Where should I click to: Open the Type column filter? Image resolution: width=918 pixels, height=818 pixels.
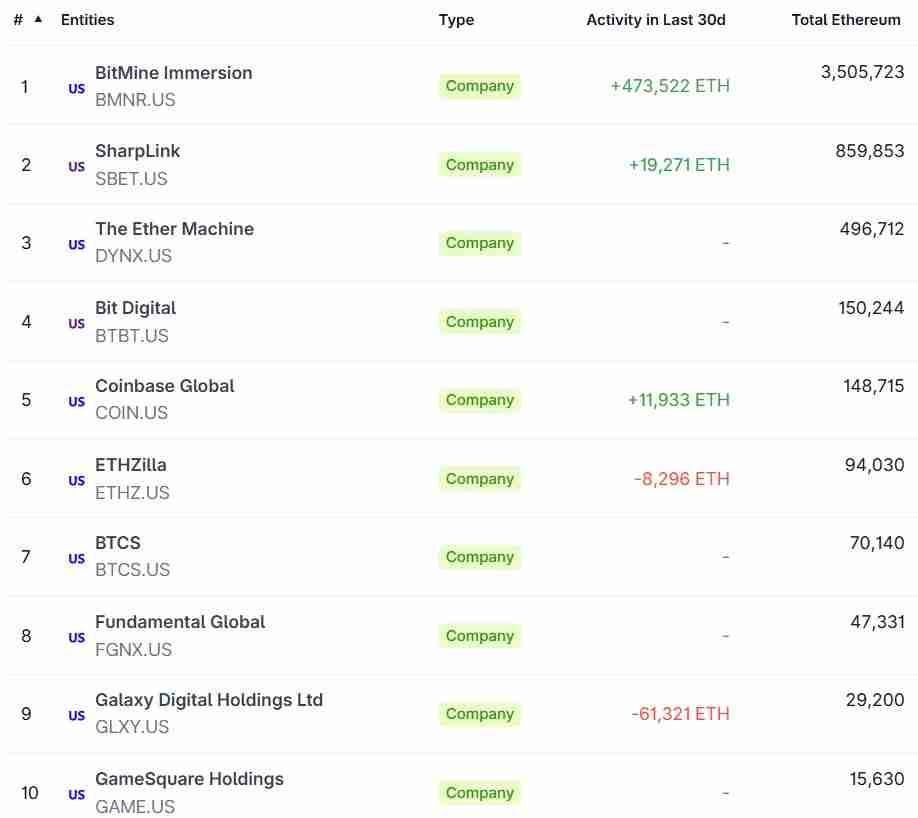click(456, 19)
